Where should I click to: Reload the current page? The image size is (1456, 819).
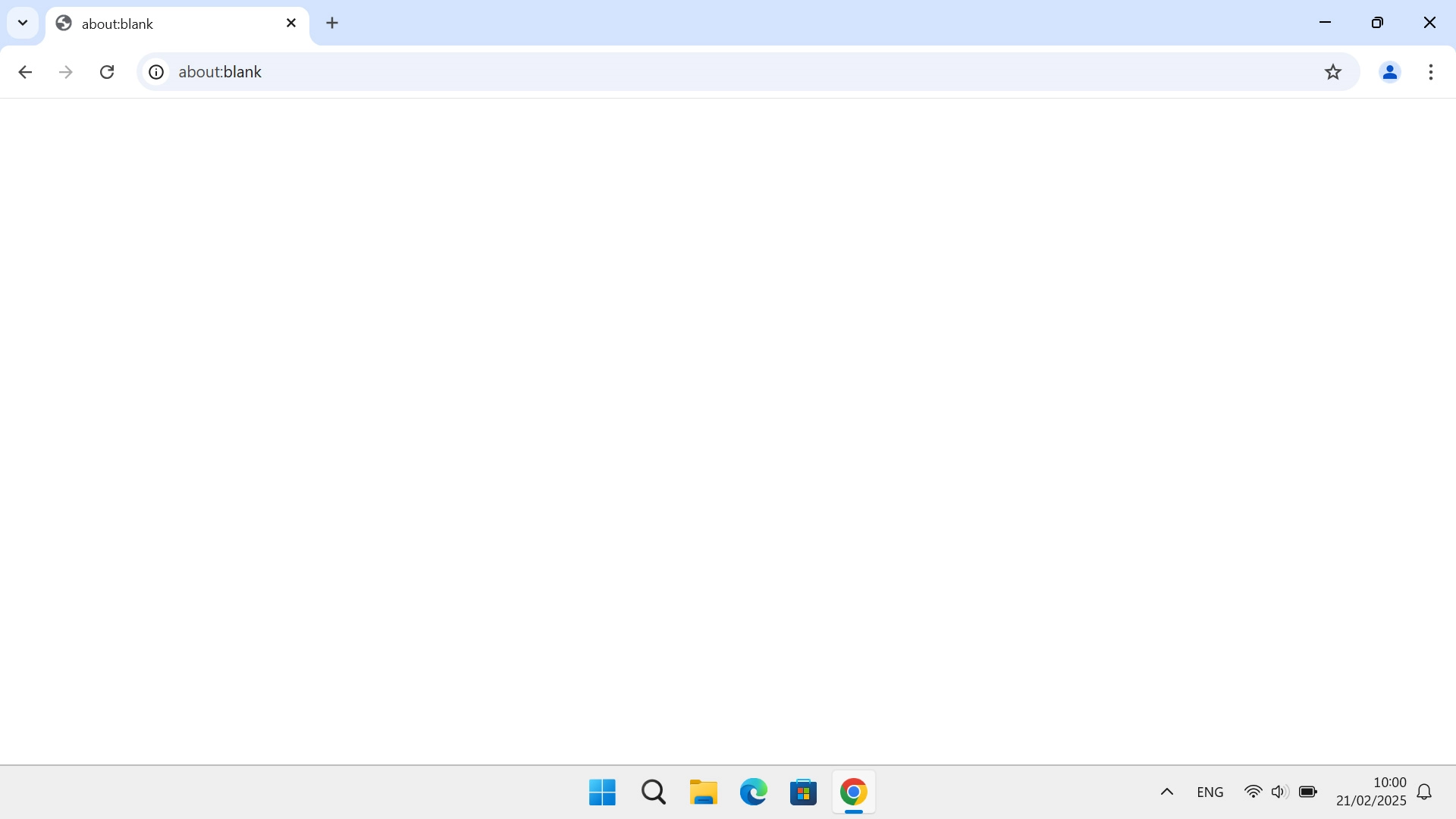(107, 71)
